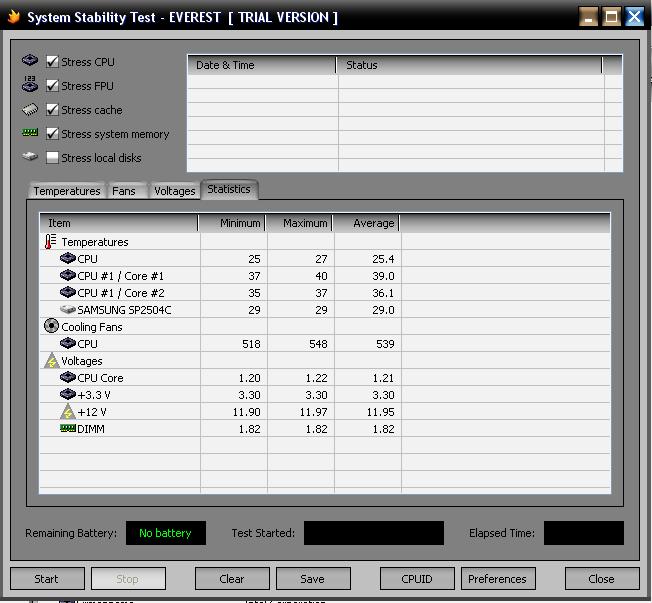652x603 pixels.
Task: Click the CPU Core voltage label
Action: point(100,378)
